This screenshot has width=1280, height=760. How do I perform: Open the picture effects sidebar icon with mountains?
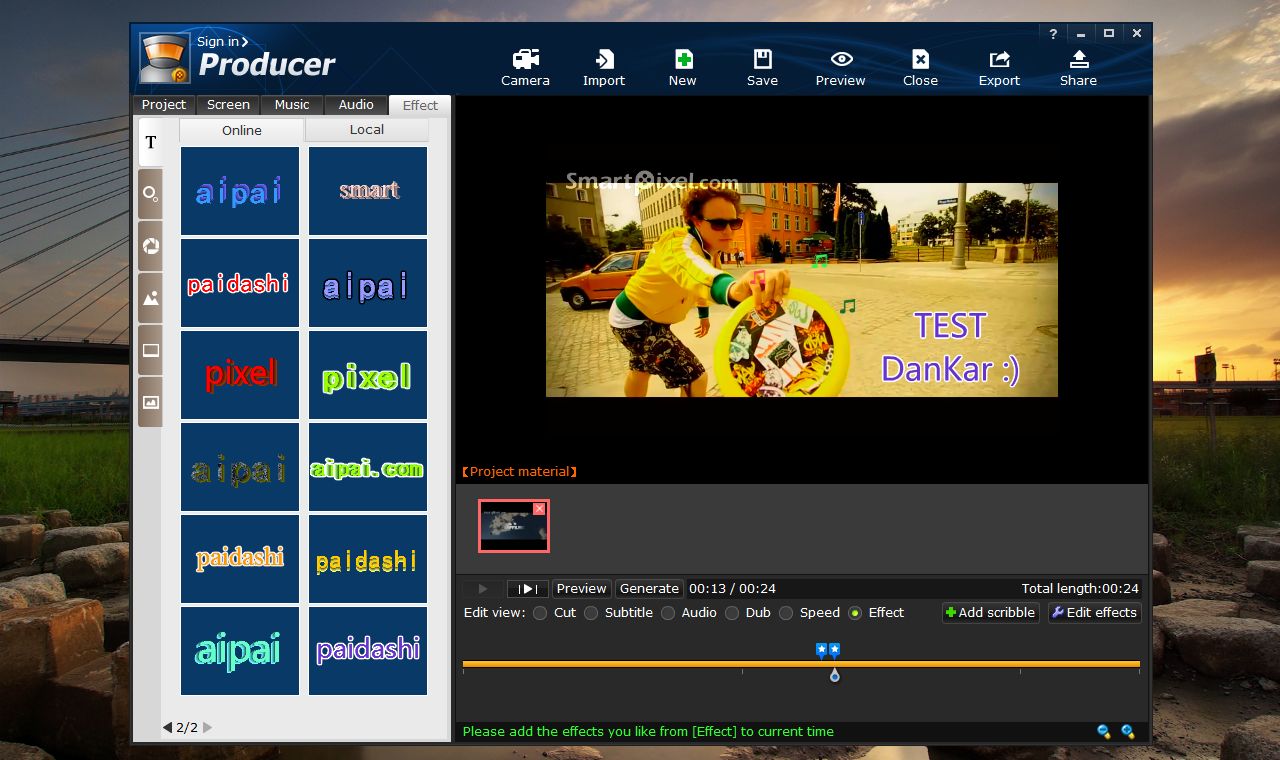[151, 298]
